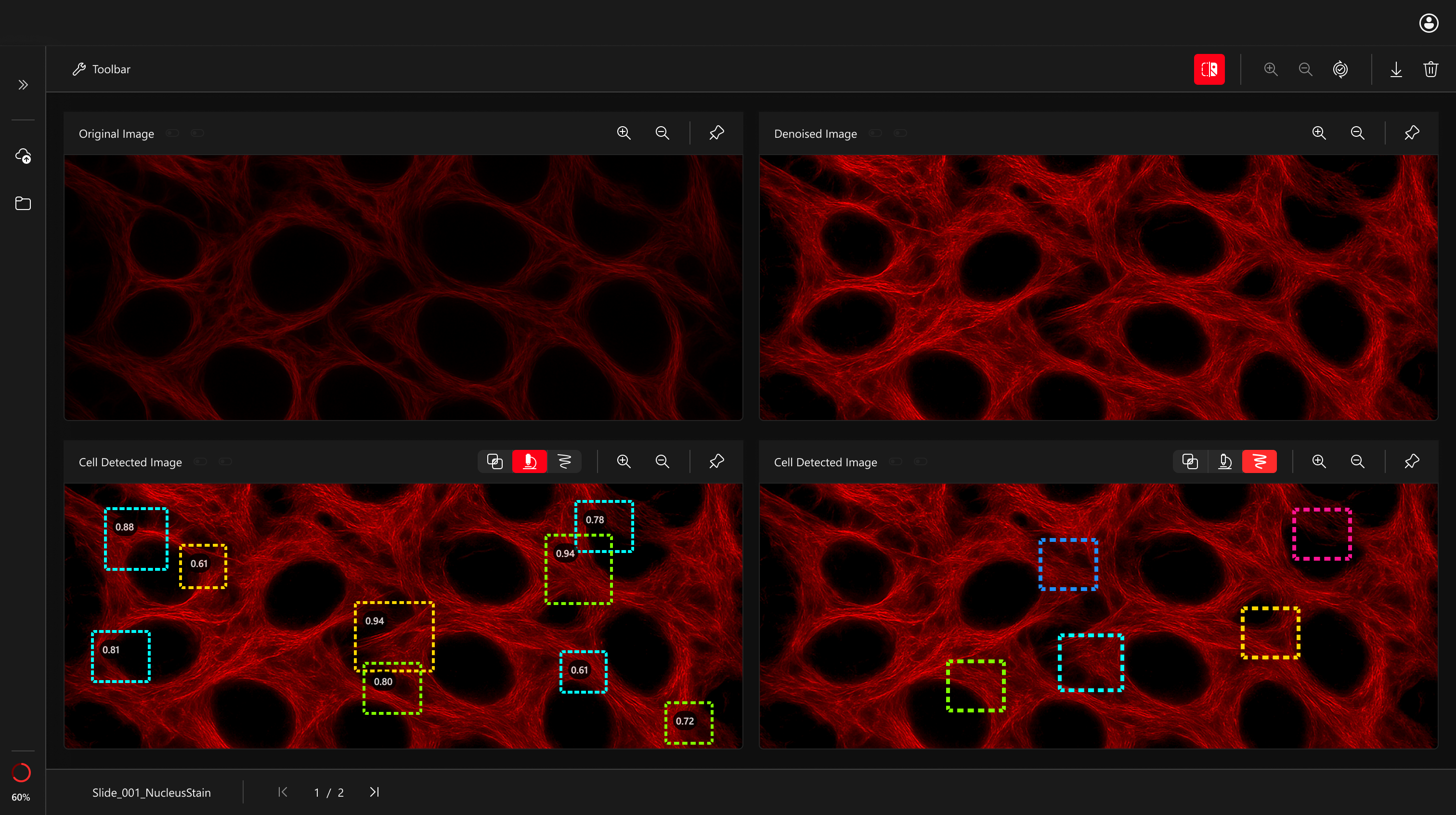Delete with the trash icon
The image size is (1456, 815).
click(1430, 69)
